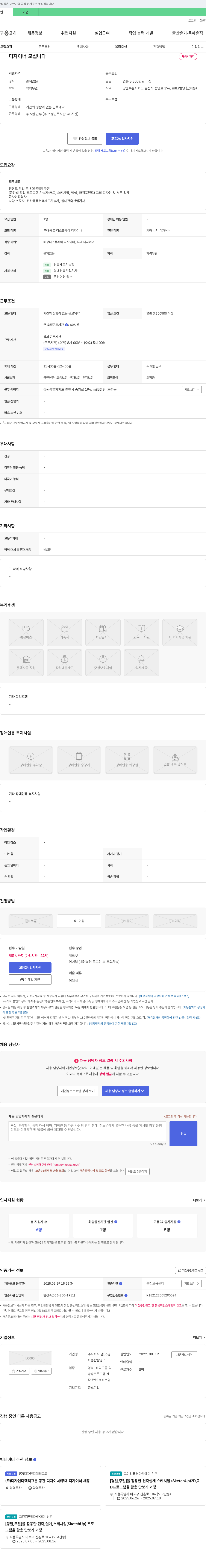This screenshot has height=1568, width=206.
Task: Click the 서류 document screening method tile
Action: [x=30, y=921]
